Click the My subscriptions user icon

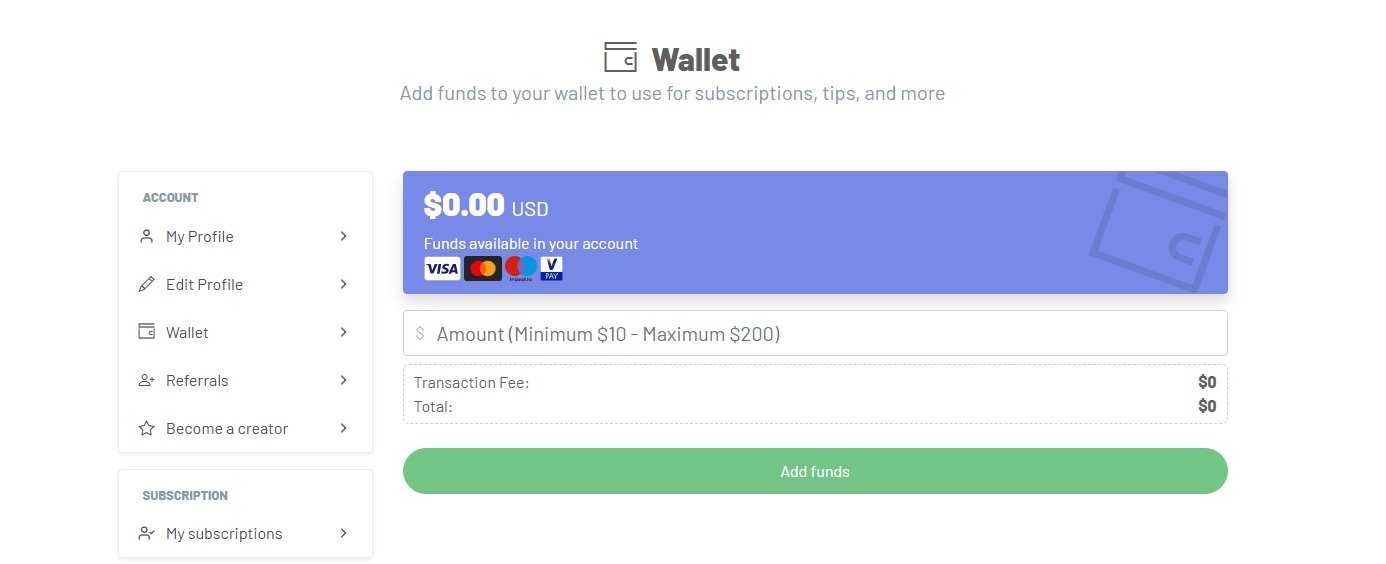[147, 533]
